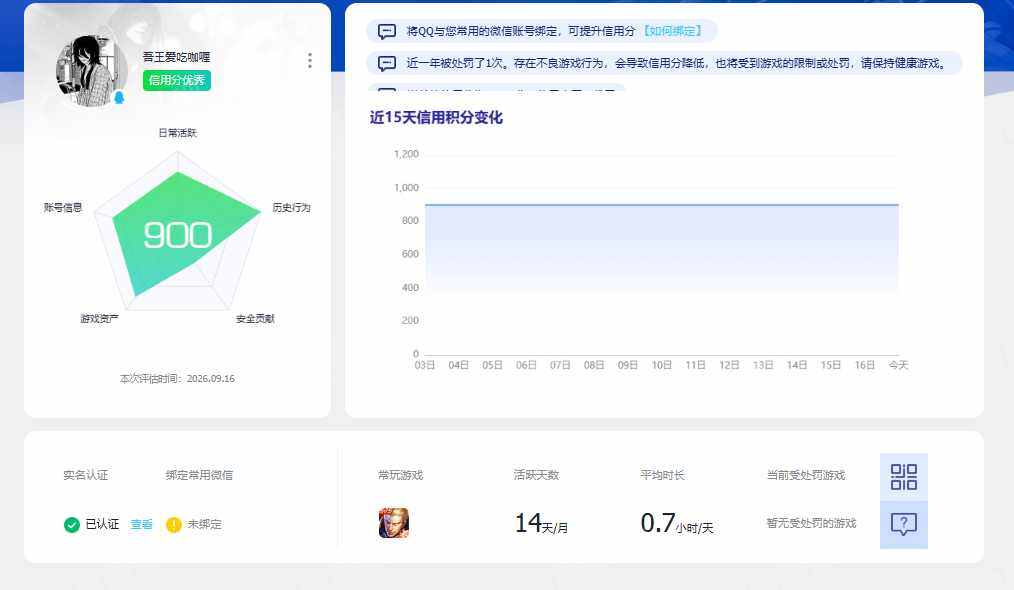Click the QQ penguin badge on the avatar

pyautogui.click(x=119, y=98)
